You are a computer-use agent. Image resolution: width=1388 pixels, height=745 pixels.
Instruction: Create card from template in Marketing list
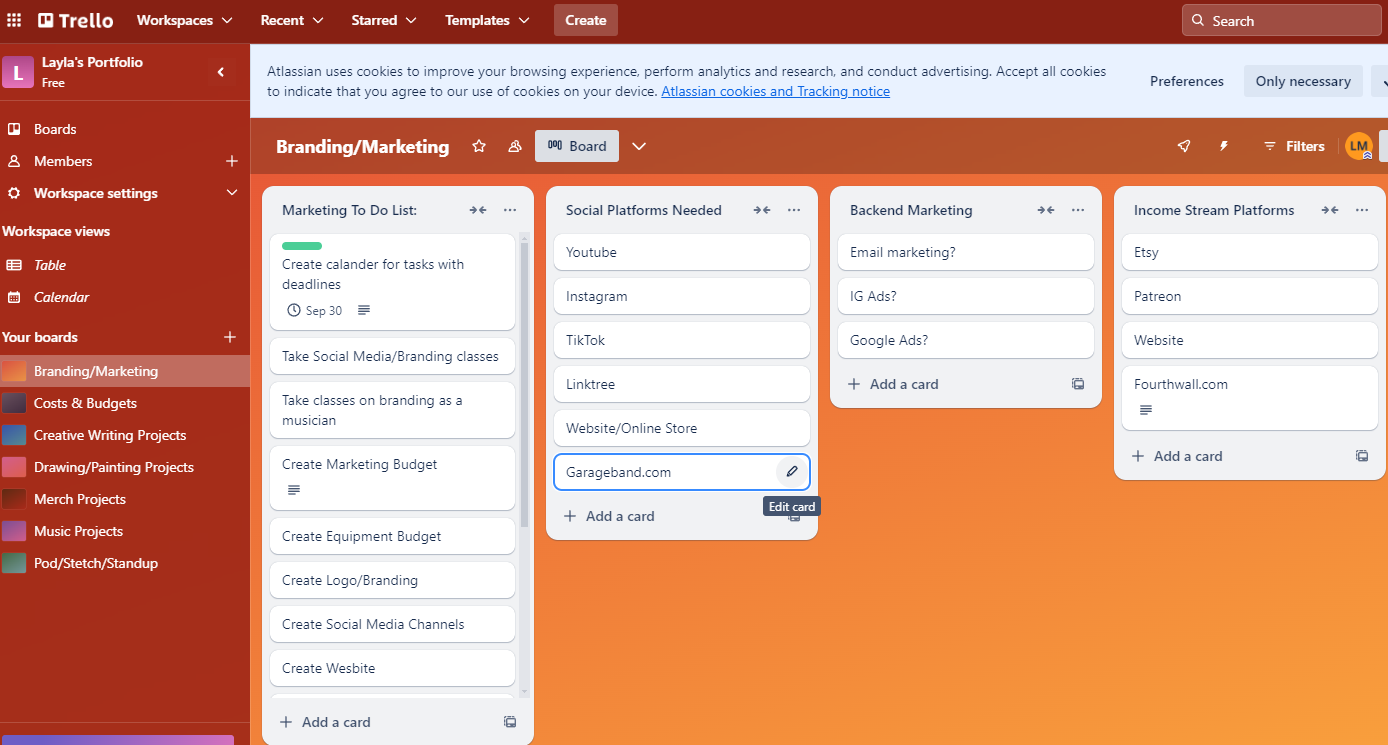510,722
